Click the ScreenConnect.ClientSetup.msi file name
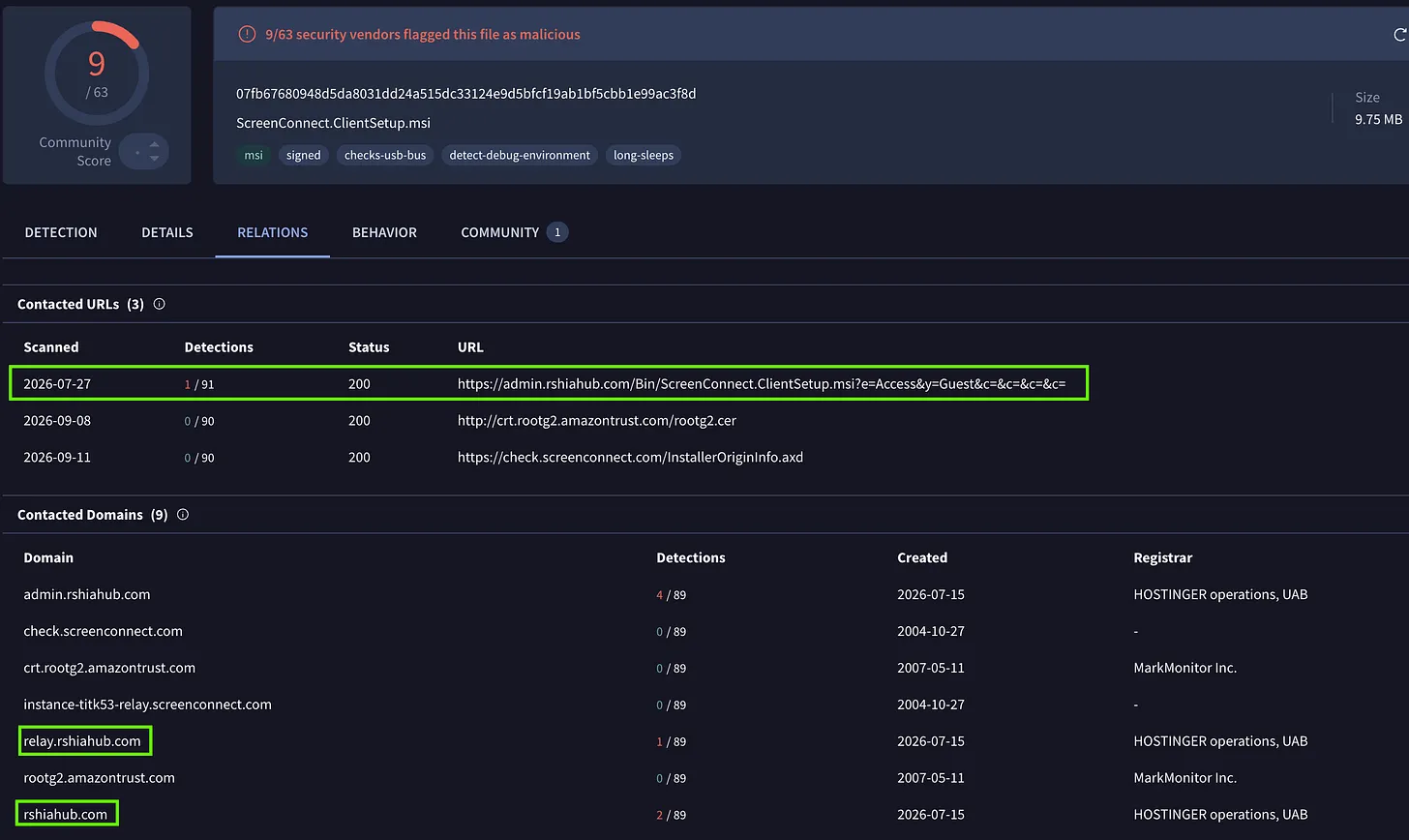The height and width of the screenshot is (840, 1409). pyautogui.click(x=333, y=123)
